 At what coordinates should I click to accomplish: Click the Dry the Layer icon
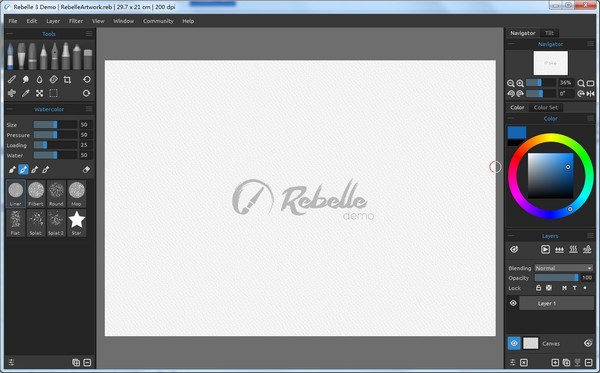(x=573, y=250)
